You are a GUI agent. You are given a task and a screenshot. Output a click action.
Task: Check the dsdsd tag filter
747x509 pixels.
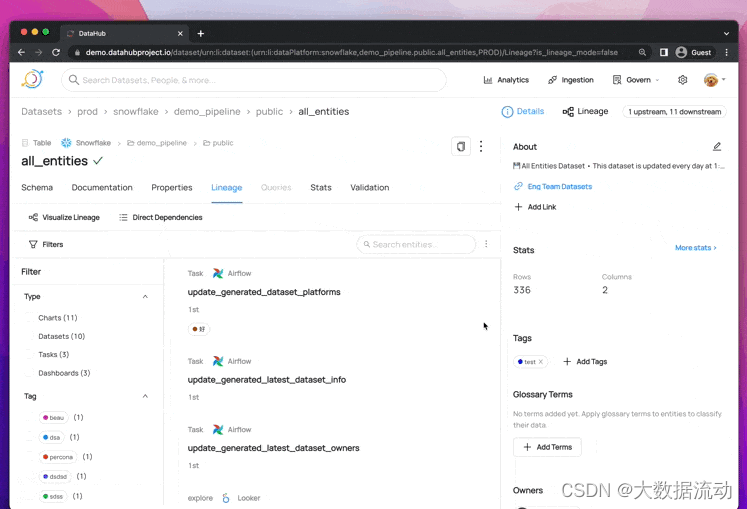(x=30, y=477)
